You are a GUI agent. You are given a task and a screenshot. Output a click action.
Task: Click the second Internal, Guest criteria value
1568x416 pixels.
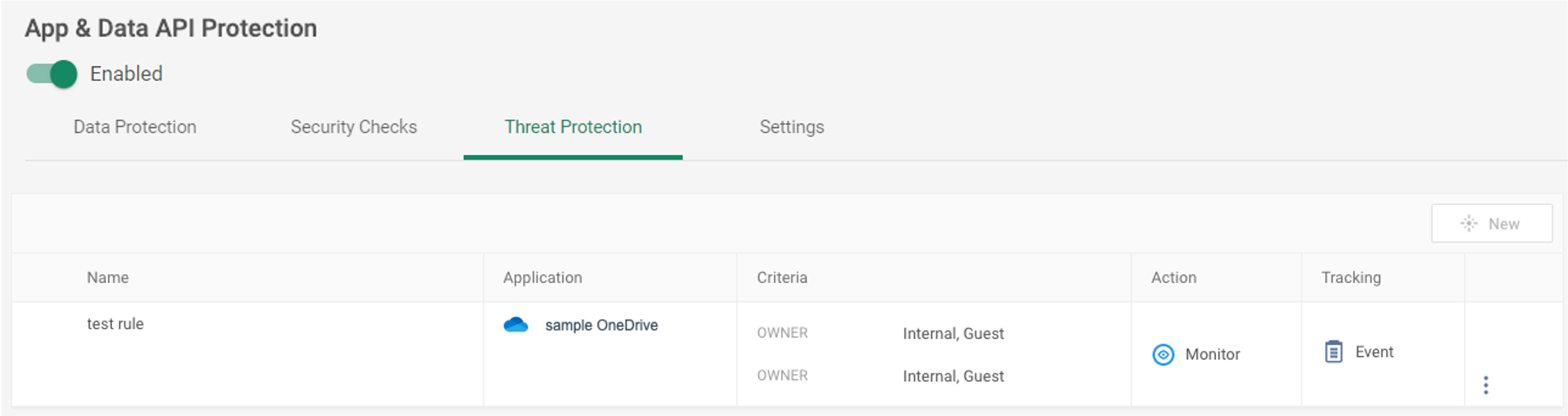tap(953, 376)
